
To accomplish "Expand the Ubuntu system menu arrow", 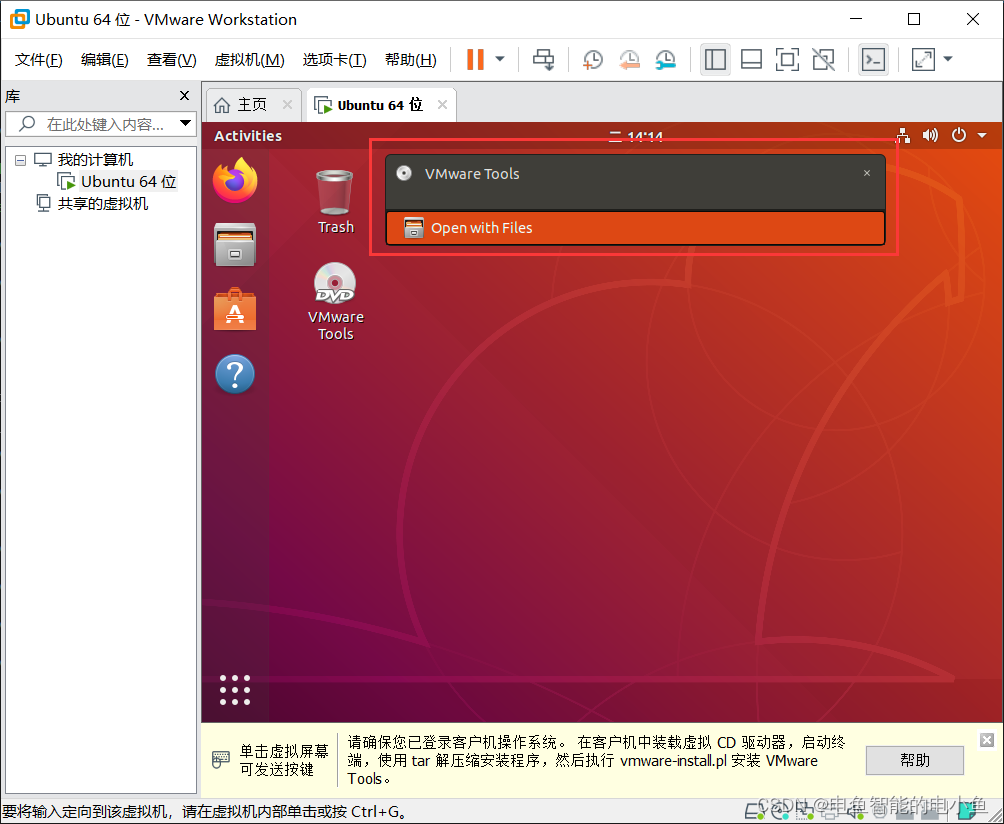I will [982, 135].
